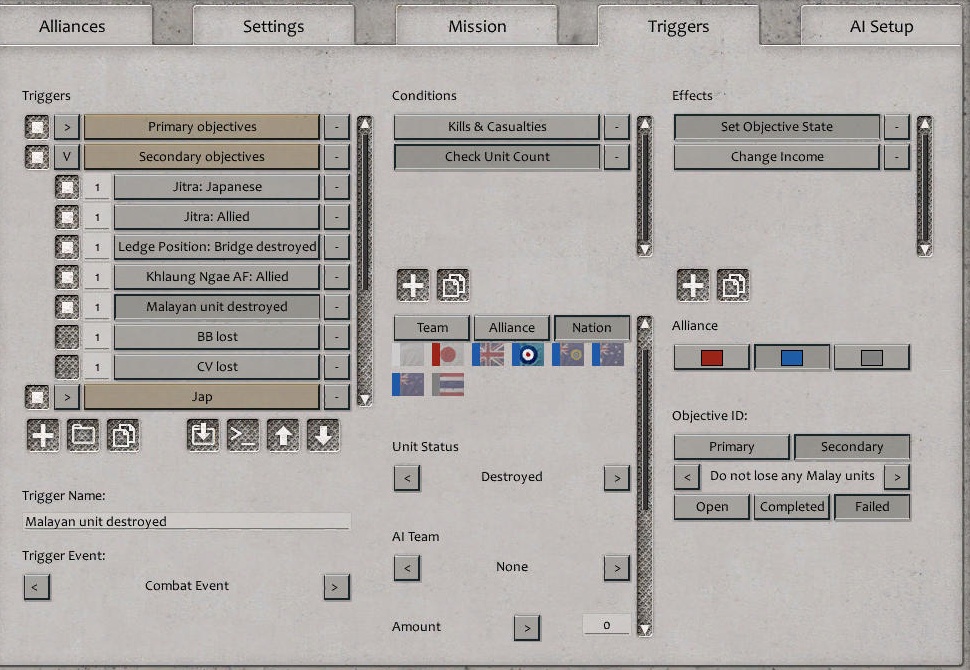Open the Settings tab
Image resolution: width=970 pixels, height=670 pixels.
(x=273, y=26)
